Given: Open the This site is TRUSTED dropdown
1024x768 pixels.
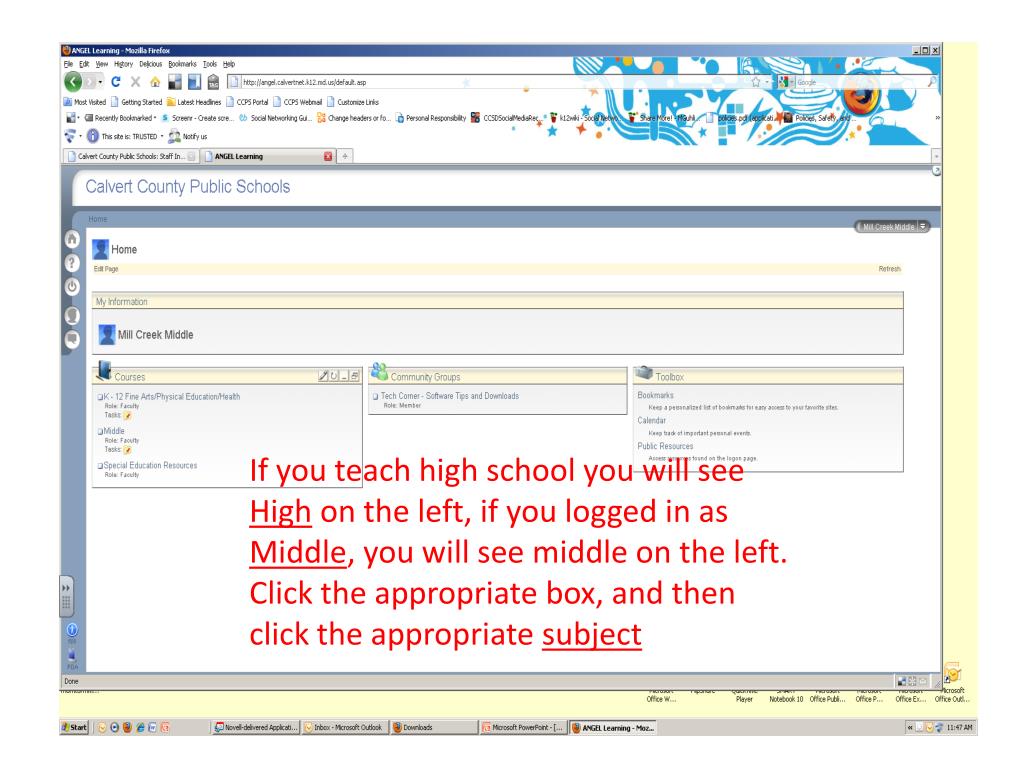Looking at the screenshot, I should point(125,136).
